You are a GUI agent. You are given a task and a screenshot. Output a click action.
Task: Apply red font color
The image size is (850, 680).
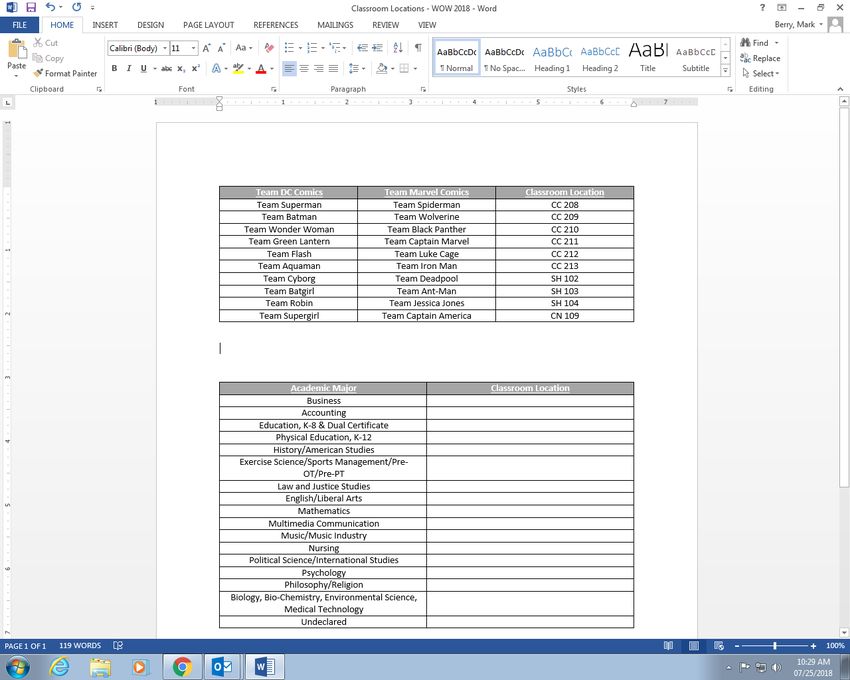(x=261, y=68)
